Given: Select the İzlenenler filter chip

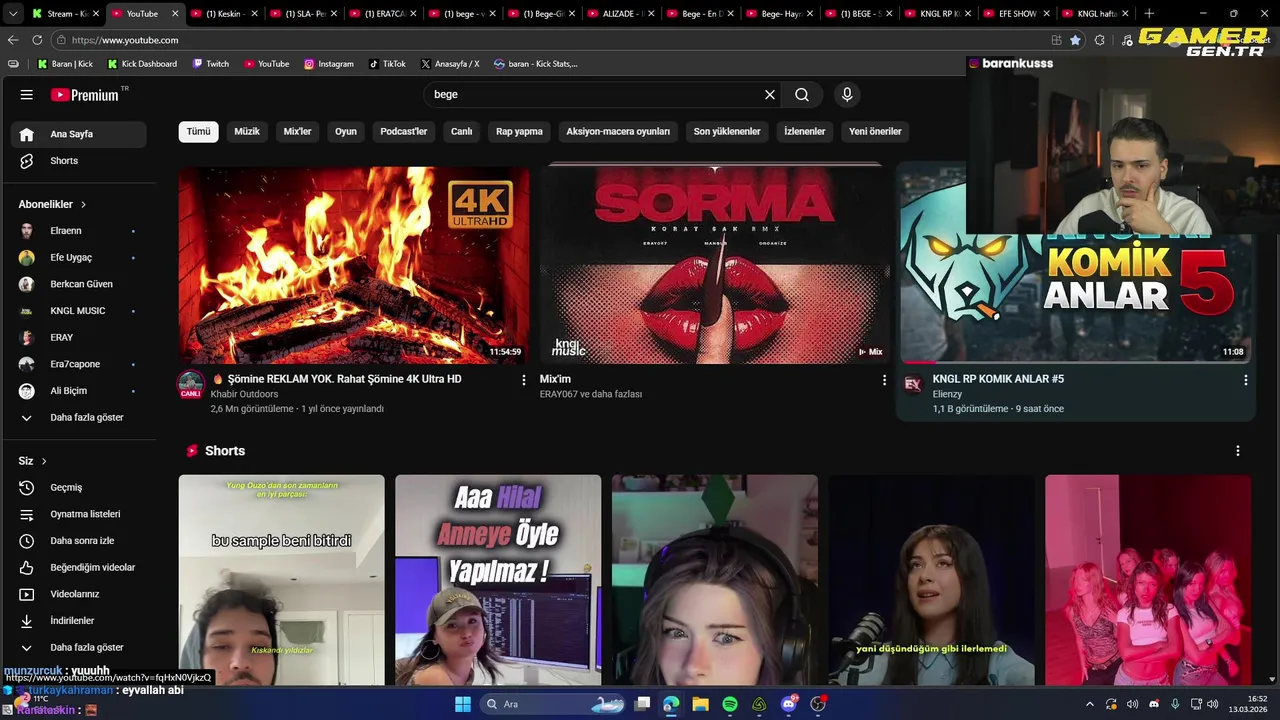Looking at the screenshot, I should (x=805, y=131).
